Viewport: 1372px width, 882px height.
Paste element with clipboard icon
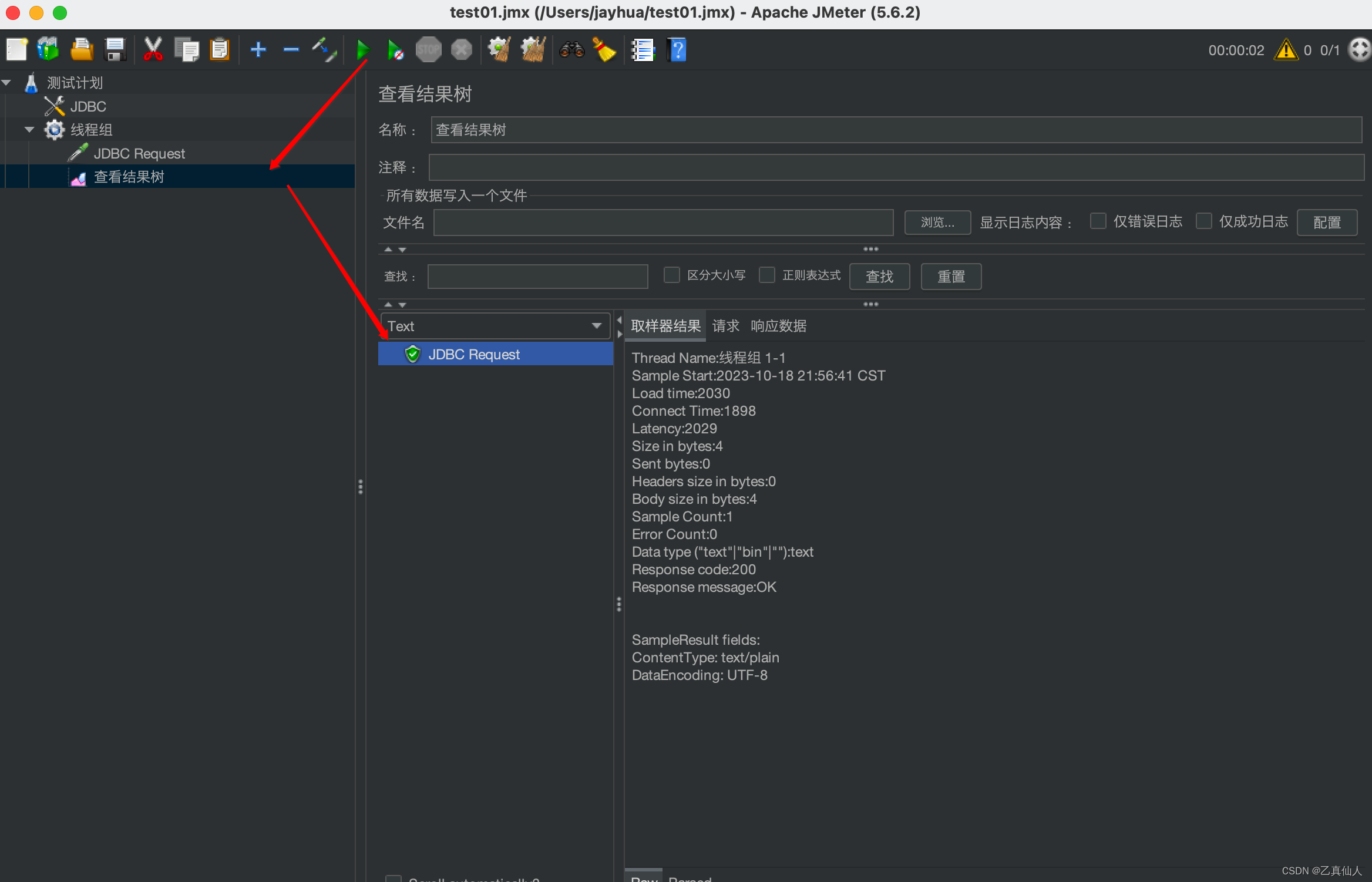[220, 50]
